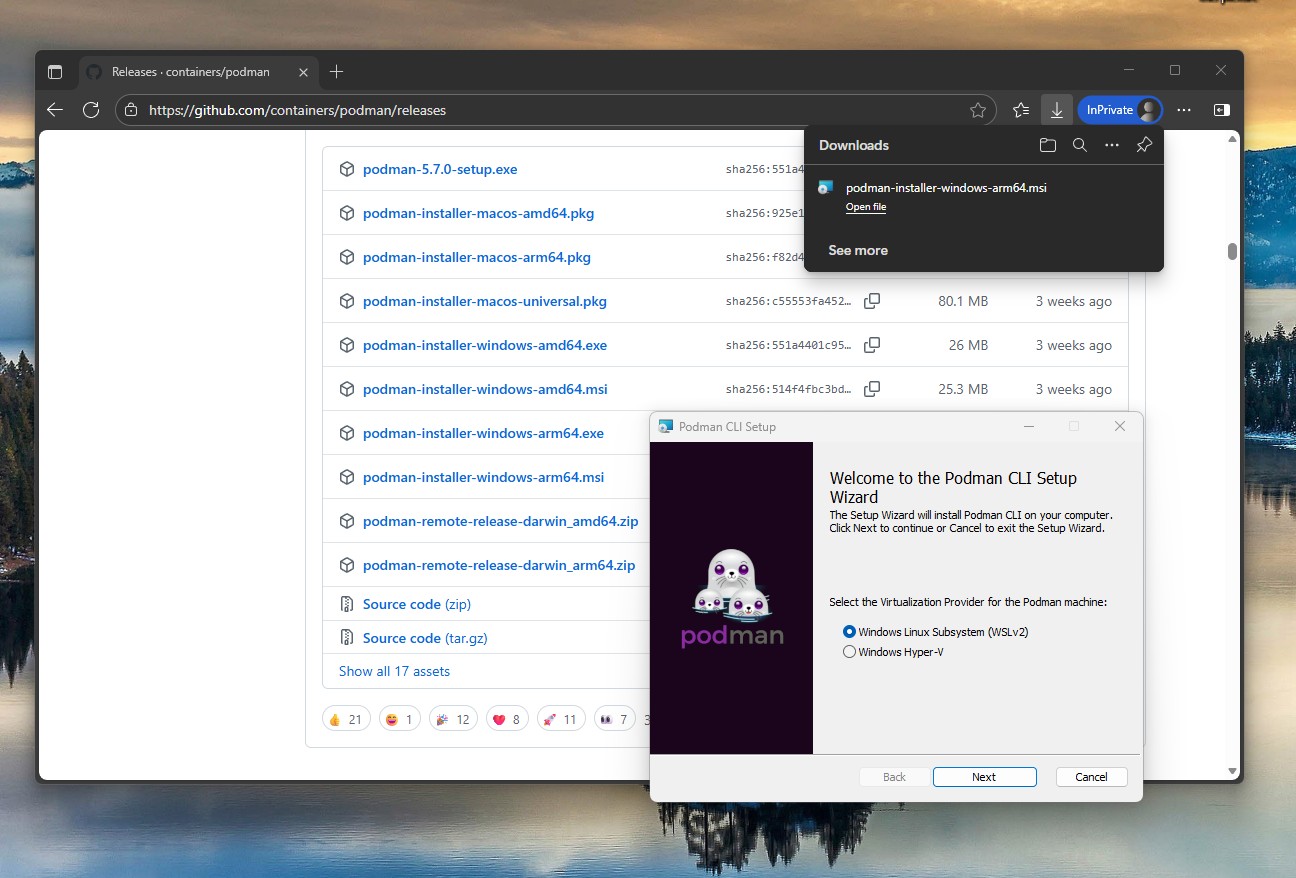Go back to the previous page
Image resolution: width=1296 pixels, height=878 pixels.
click(55, 110)
